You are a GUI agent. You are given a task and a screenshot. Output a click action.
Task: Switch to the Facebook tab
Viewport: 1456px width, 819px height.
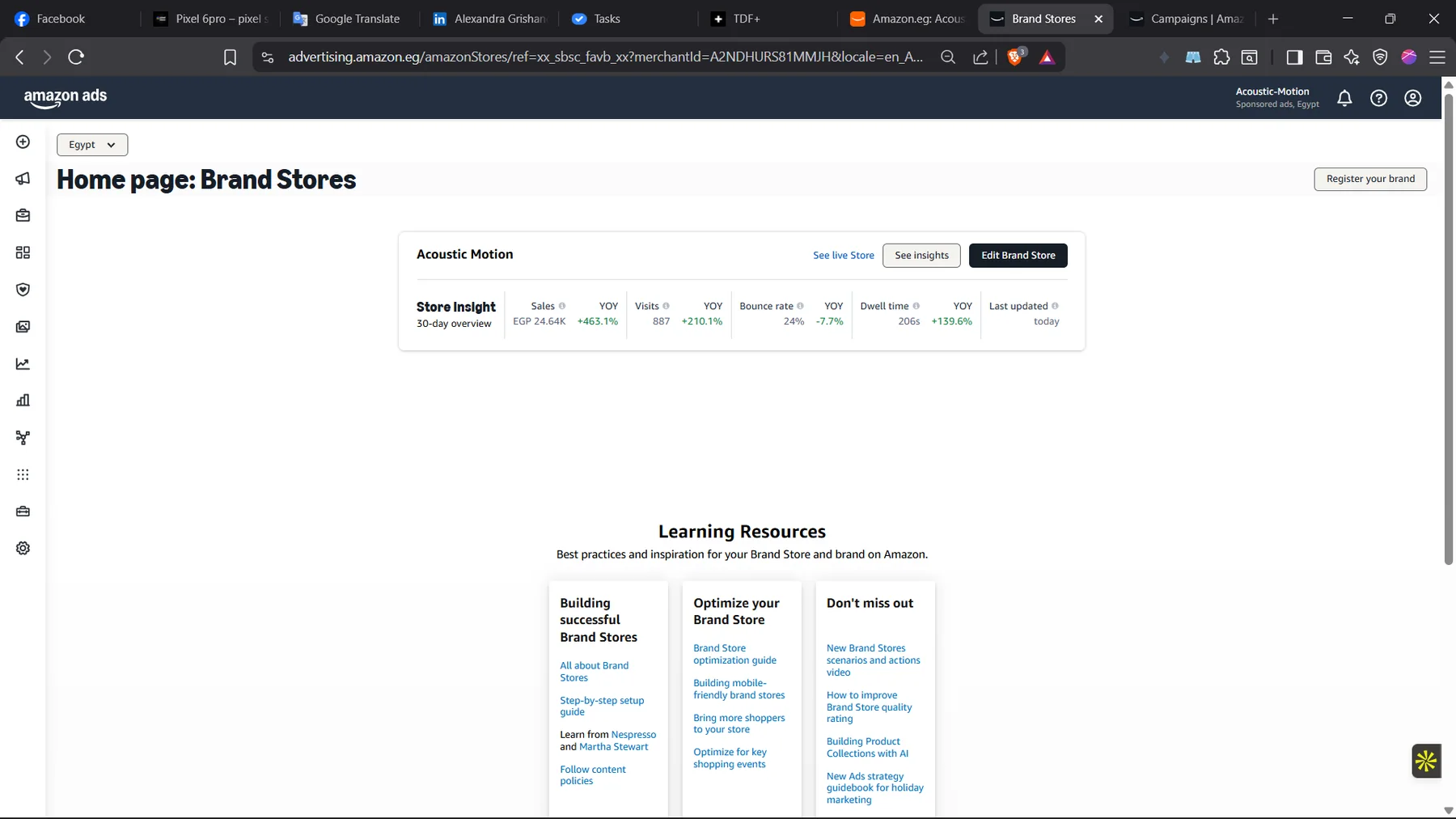click(61, 19)
